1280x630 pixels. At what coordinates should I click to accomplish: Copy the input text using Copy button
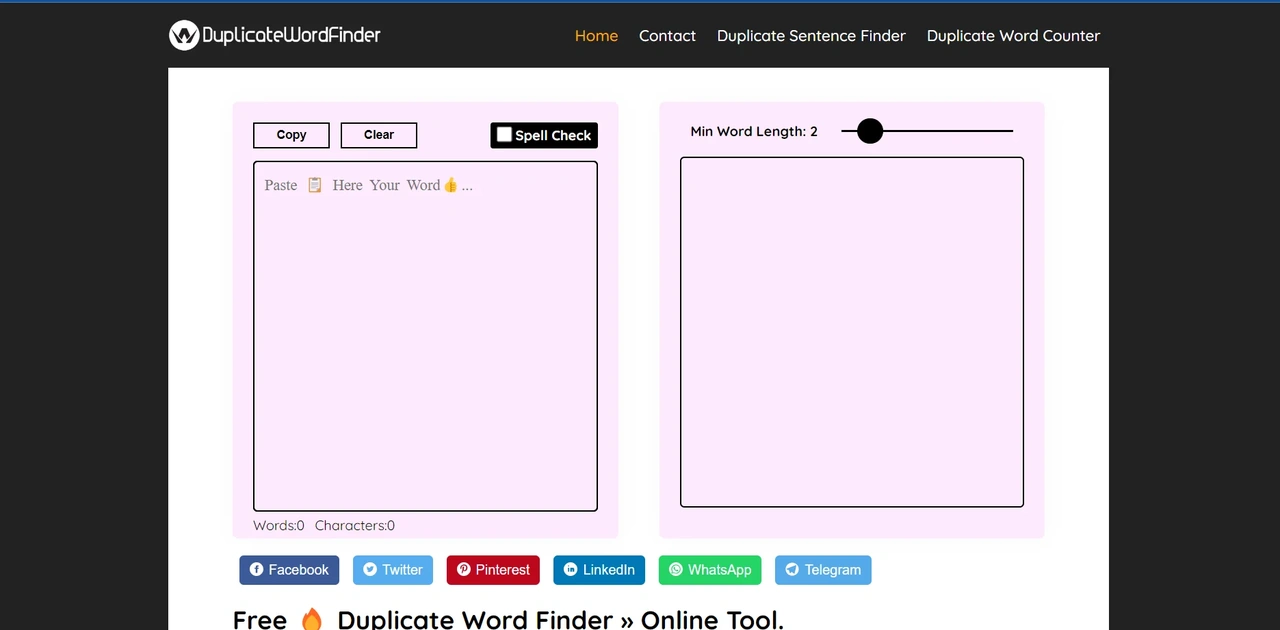[290, 135]
